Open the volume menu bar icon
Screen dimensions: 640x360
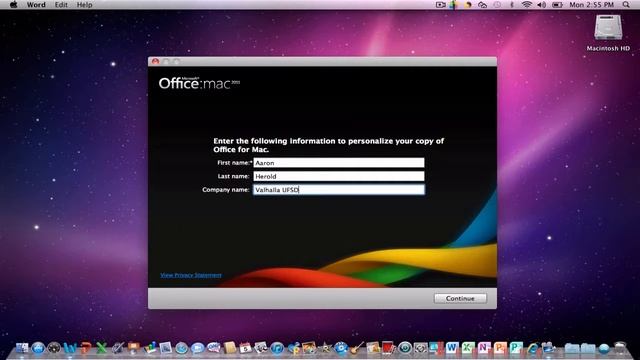(x=542, y=5)
